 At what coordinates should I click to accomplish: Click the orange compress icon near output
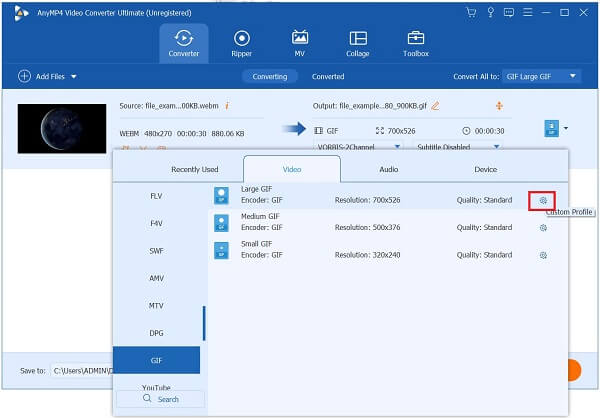pyautogui.click(x=499, y=106)
